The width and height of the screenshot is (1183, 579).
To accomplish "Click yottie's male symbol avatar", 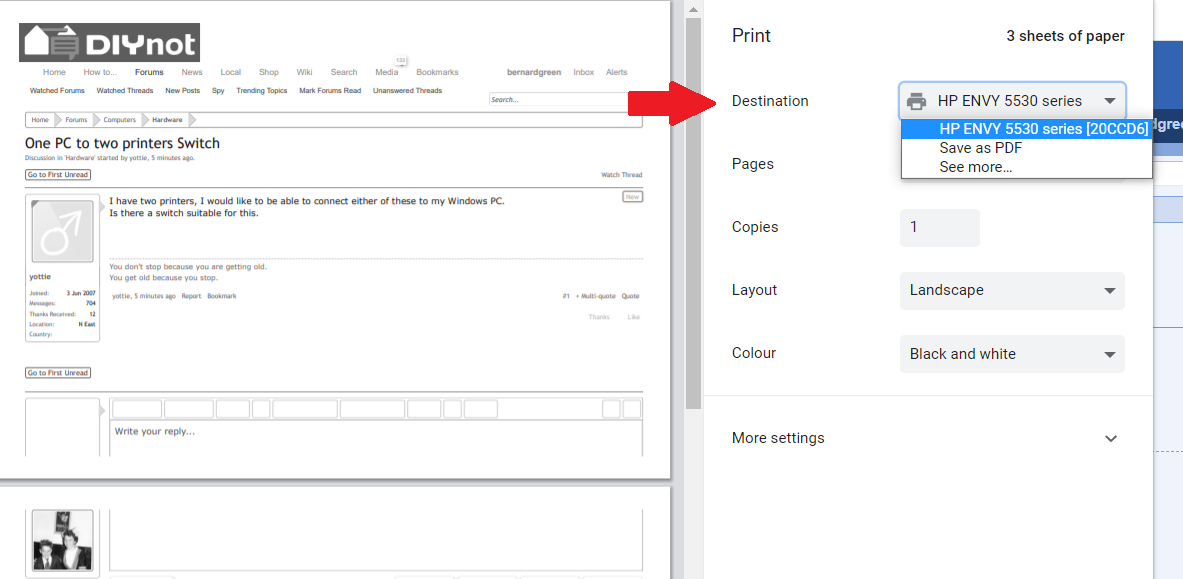I will pyautogui.click(x=63, y=232).
